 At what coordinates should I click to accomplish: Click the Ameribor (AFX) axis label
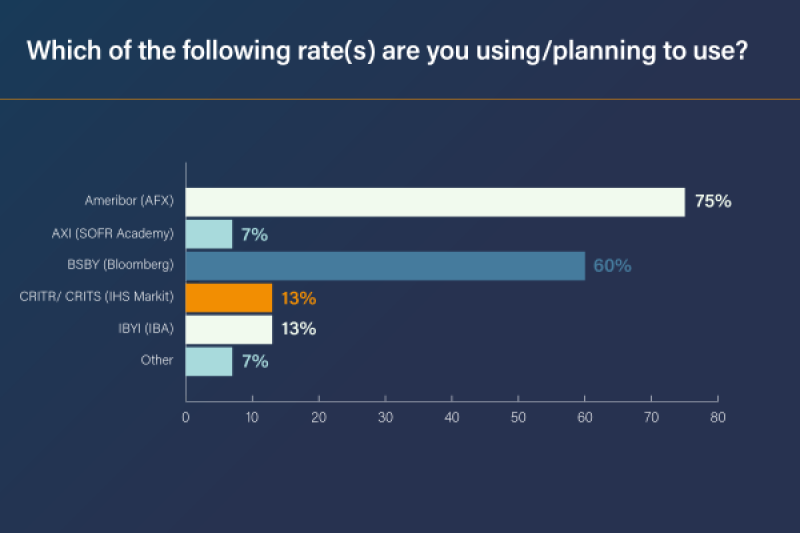click(x=131, y=202)
